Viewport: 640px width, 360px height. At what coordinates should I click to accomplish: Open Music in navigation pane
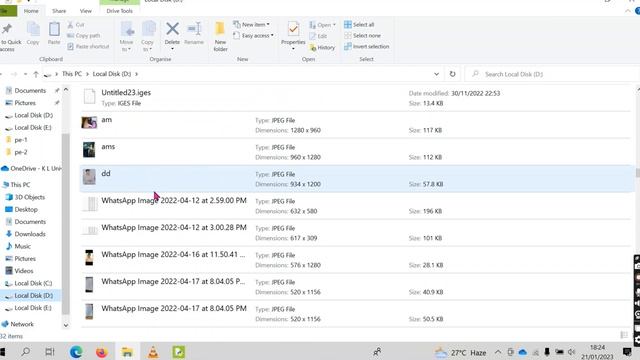(18, 247)
